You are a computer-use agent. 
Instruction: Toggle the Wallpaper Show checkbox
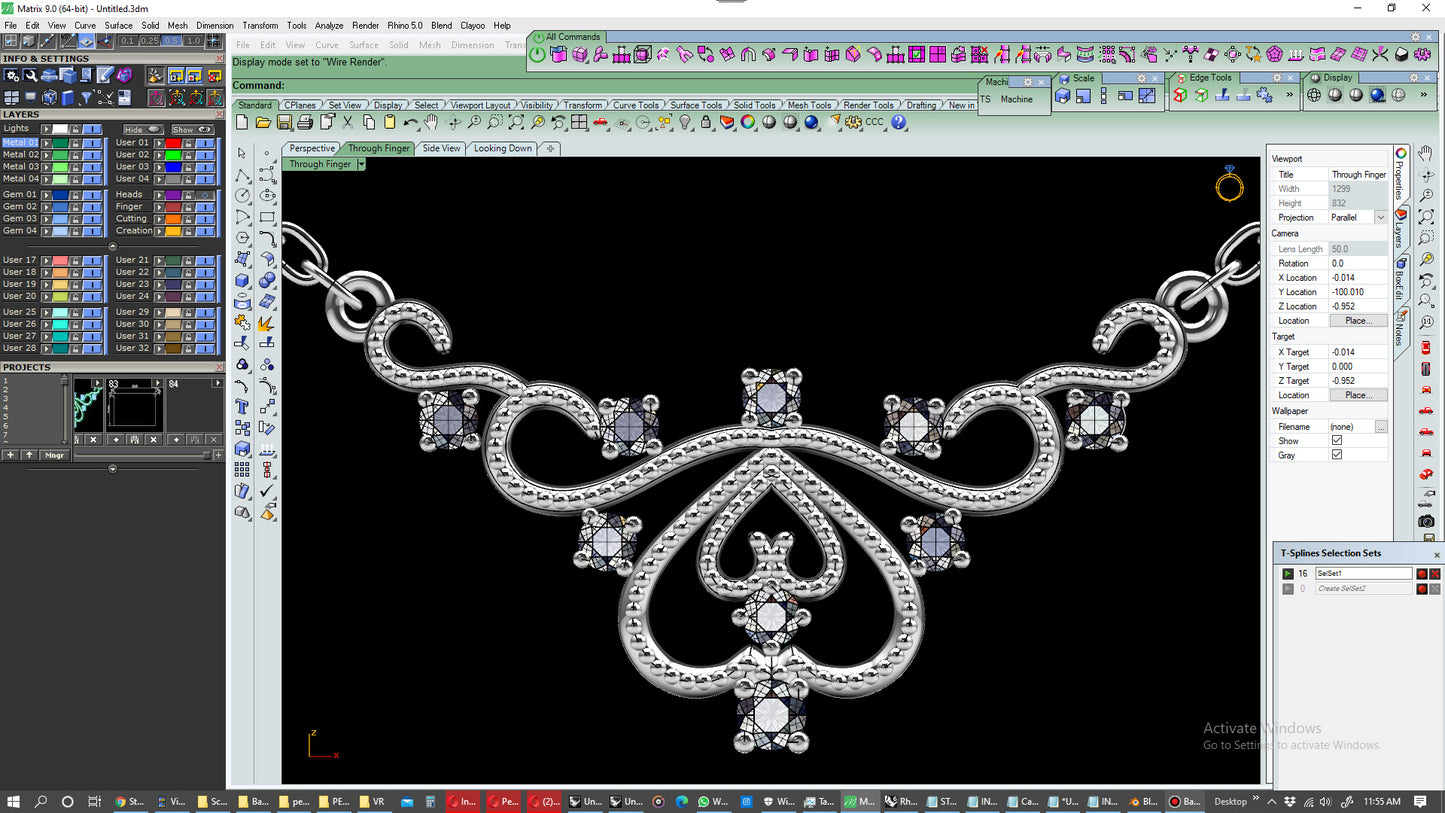[x=1337, y=441]
